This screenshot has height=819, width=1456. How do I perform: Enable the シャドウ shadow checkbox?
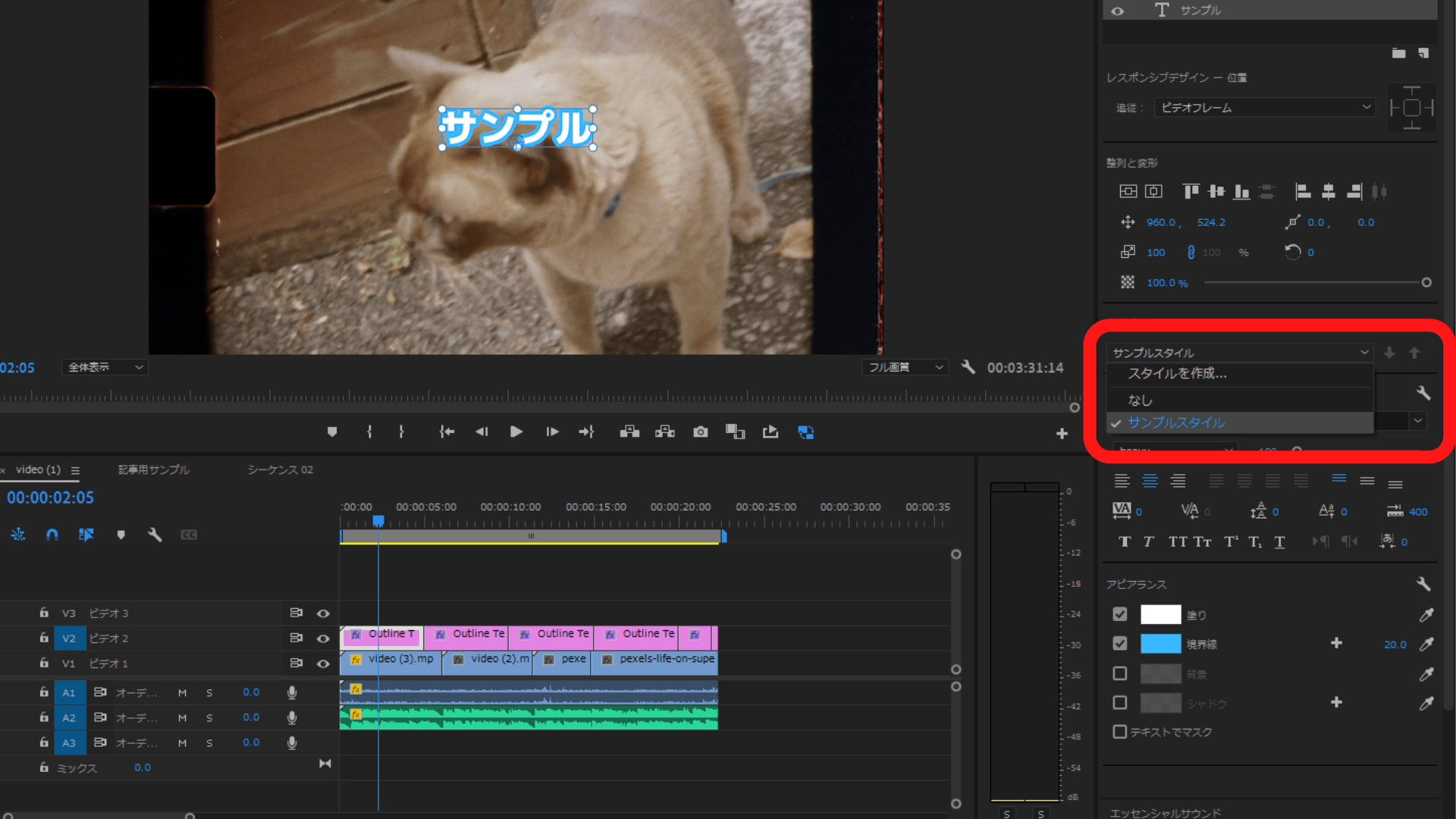tap(1120, 702)
